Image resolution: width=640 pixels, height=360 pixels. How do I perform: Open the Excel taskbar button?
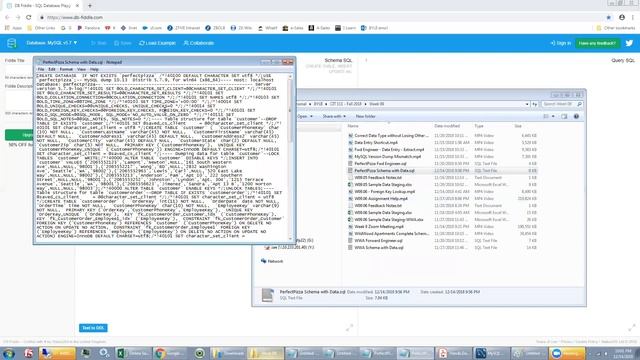pyautogui.click(x=133, y=353)
